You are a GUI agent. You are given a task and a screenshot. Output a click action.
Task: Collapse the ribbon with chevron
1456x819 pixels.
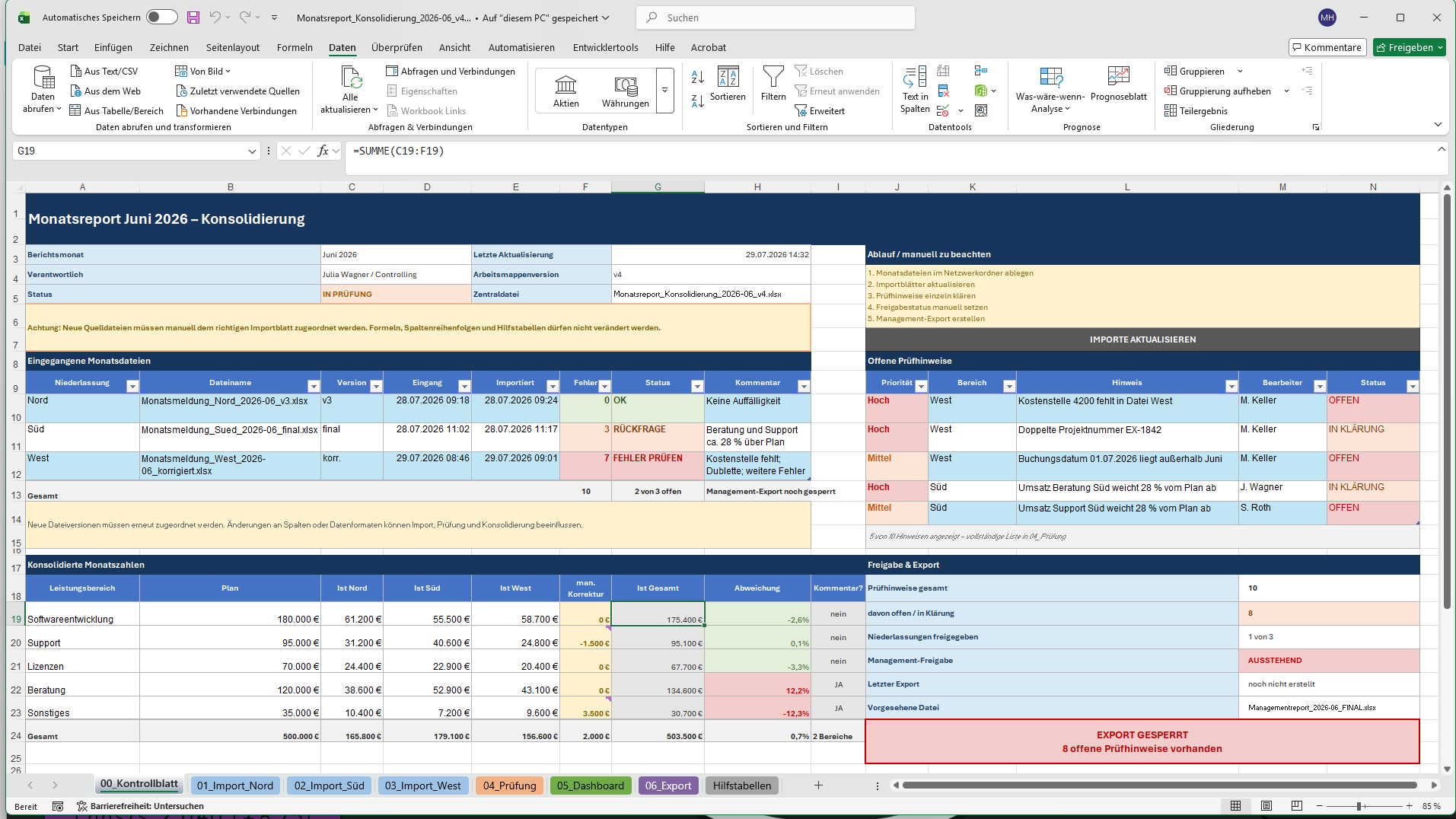(1438, 124)
